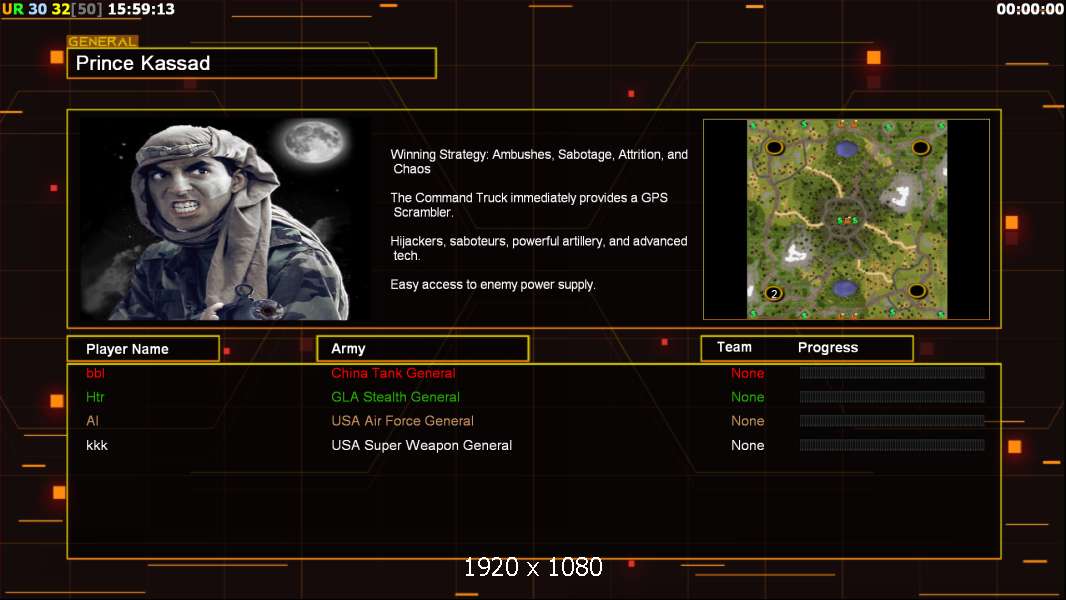The height and width of the screenshot is (600, 1066).
Task: Click the loading progress bar for AI
Action: coord(892,421)
